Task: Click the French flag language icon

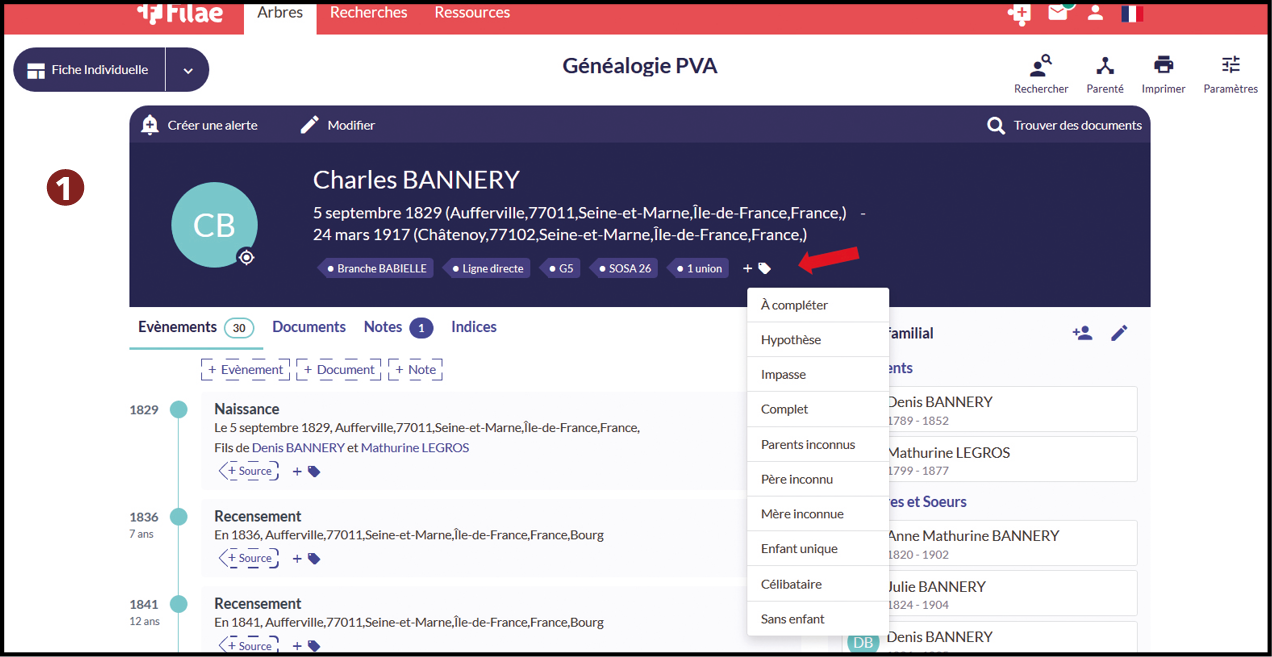Action: click(1132, 14)
